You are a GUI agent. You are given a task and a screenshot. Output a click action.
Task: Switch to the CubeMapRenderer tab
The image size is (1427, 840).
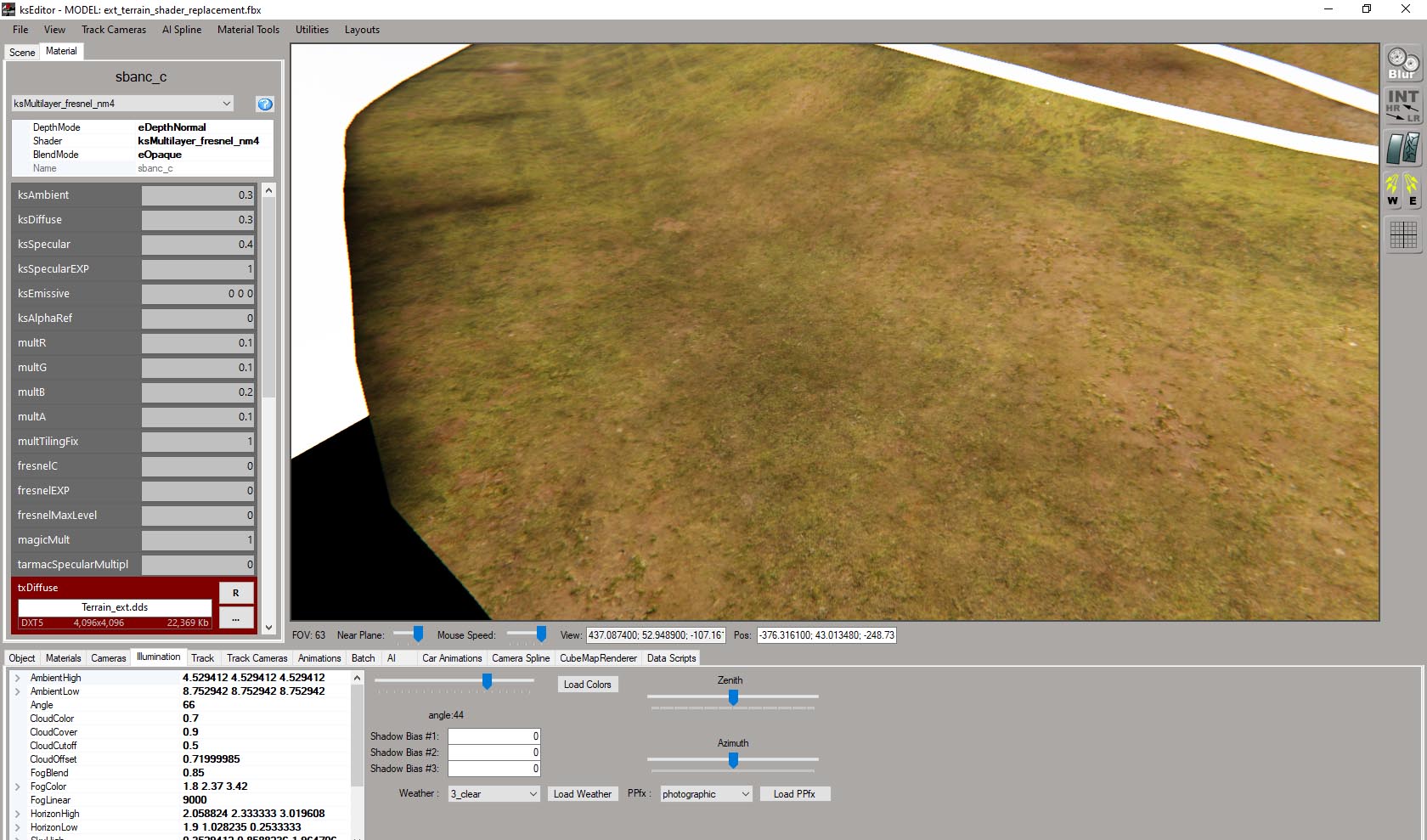(x=598, y=658)
